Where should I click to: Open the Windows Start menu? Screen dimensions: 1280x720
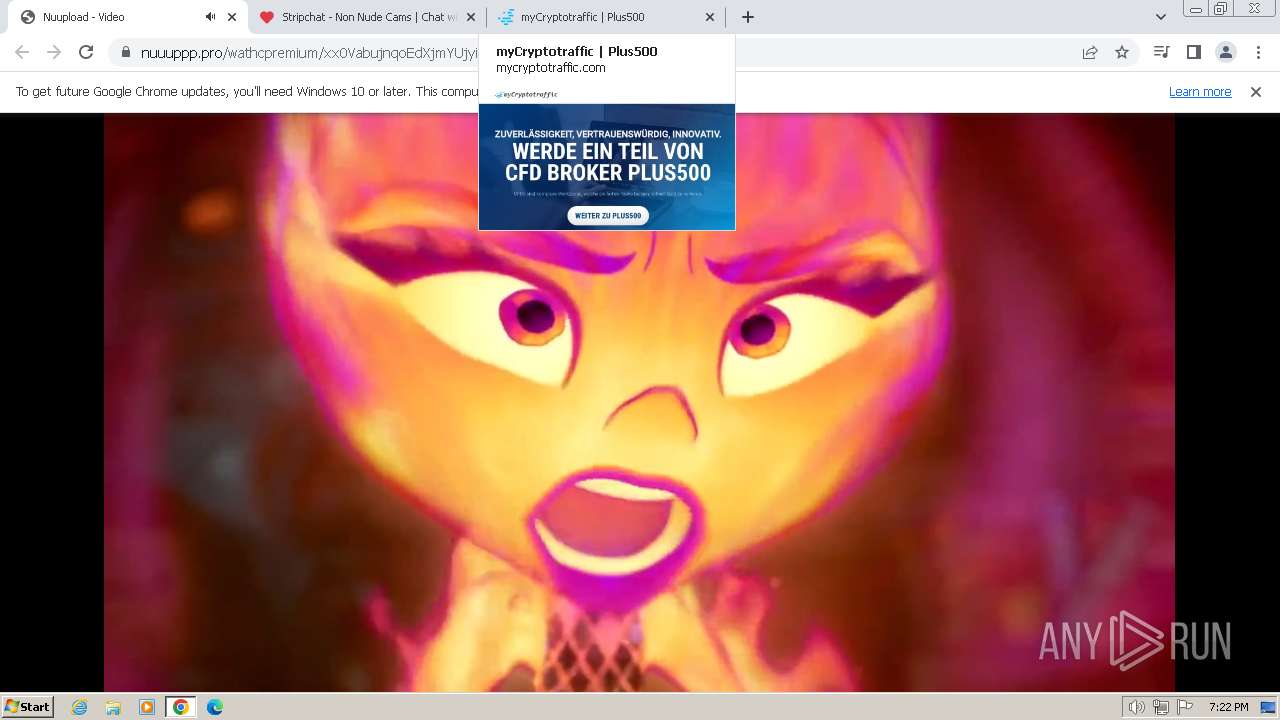click(27, 706)
